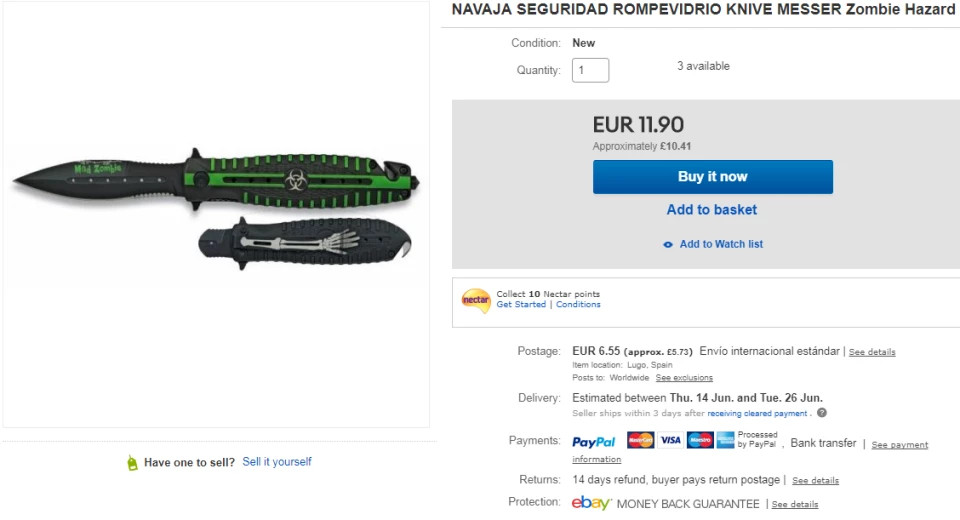Image resolution: width=960 pixels, height=520 pixels.
Task: Click Get Started for Nectar points
Action: 521,305
